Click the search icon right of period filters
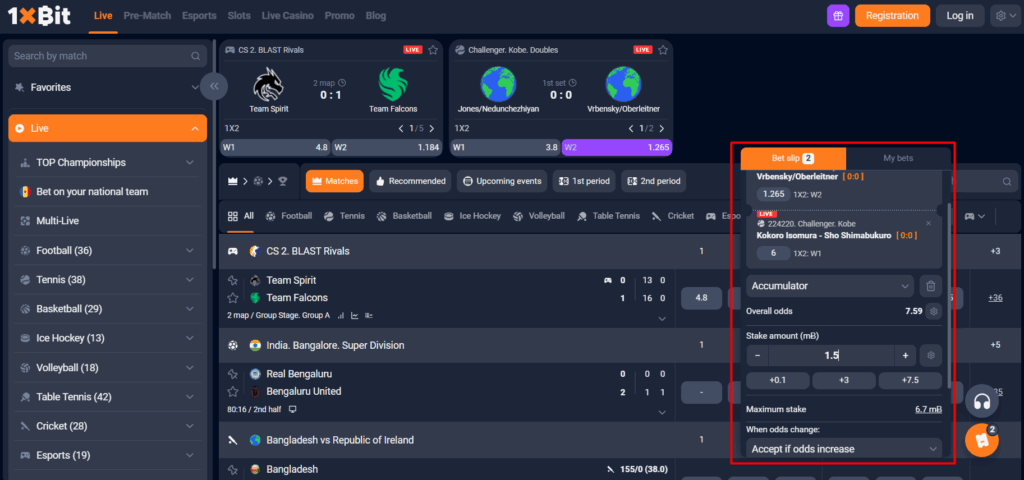The image size is (1024, 480). (x=1006, y=182)
